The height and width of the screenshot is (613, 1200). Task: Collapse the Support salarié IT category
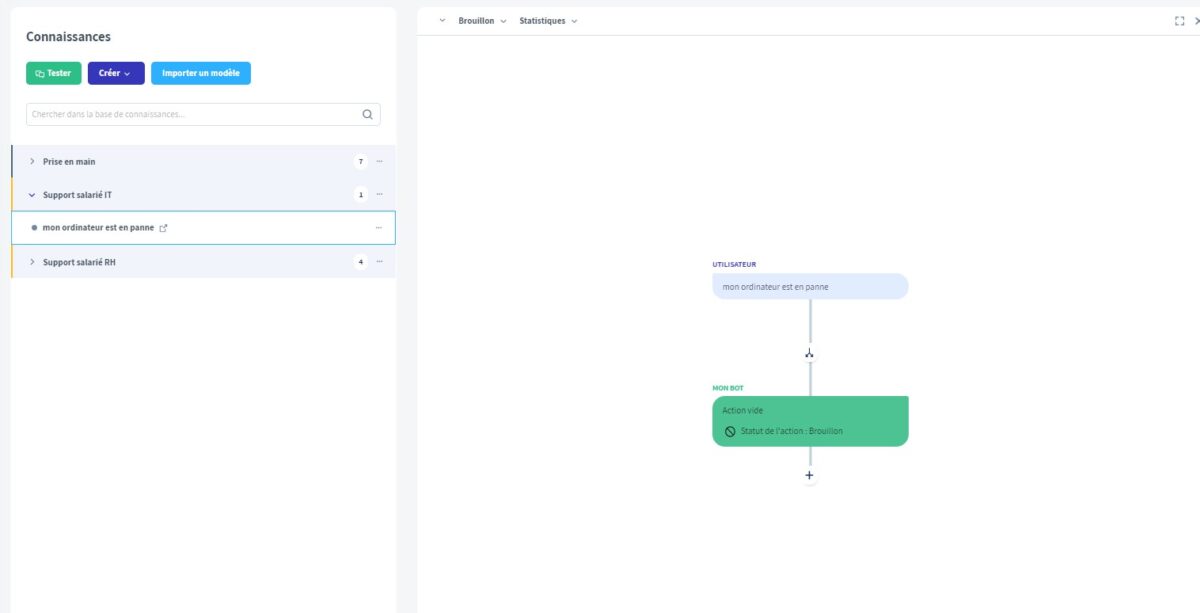[31, 194]
